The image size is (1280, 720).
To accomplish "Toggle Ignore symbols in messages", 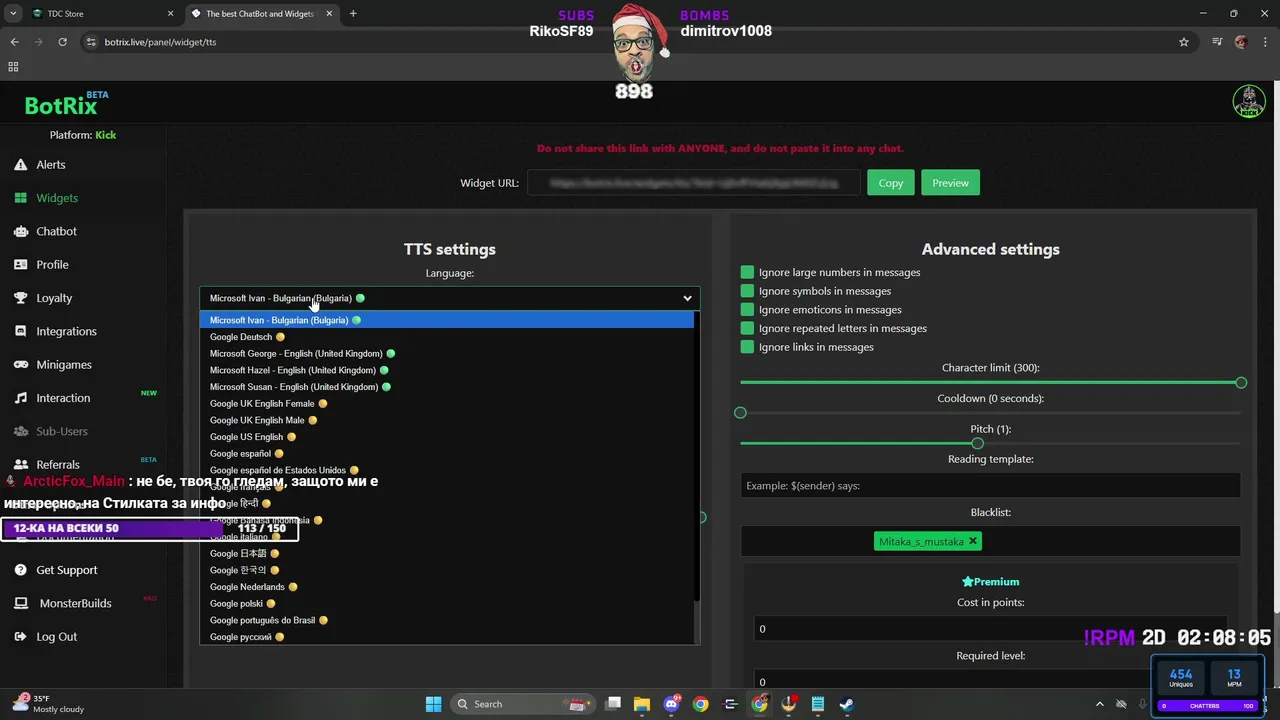I will [x=747, y=291].
